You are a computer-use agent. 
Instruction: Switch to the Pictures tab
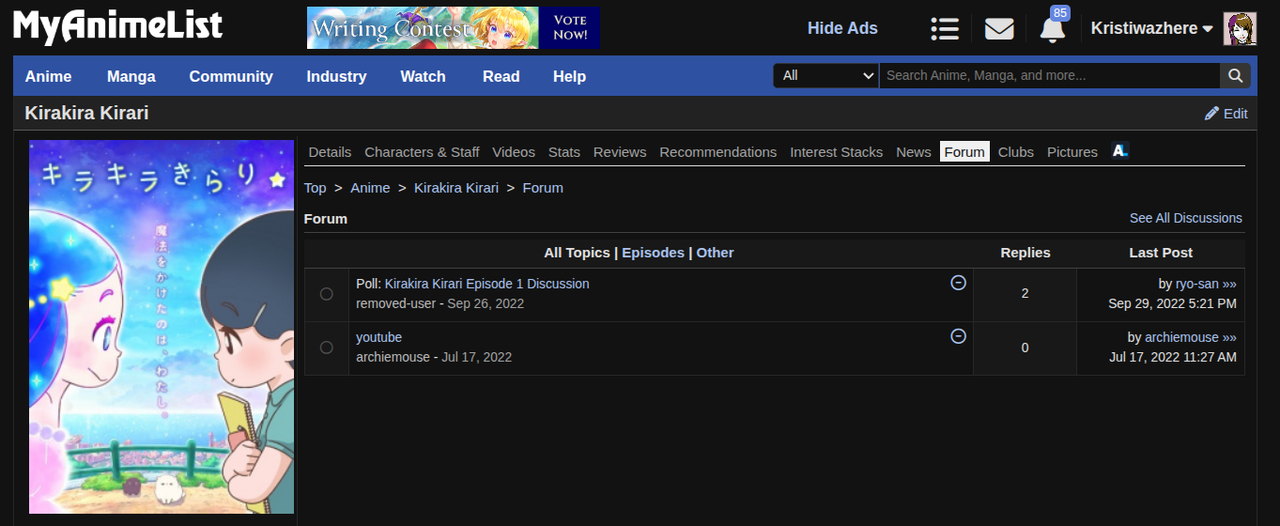click(1072, 152)
